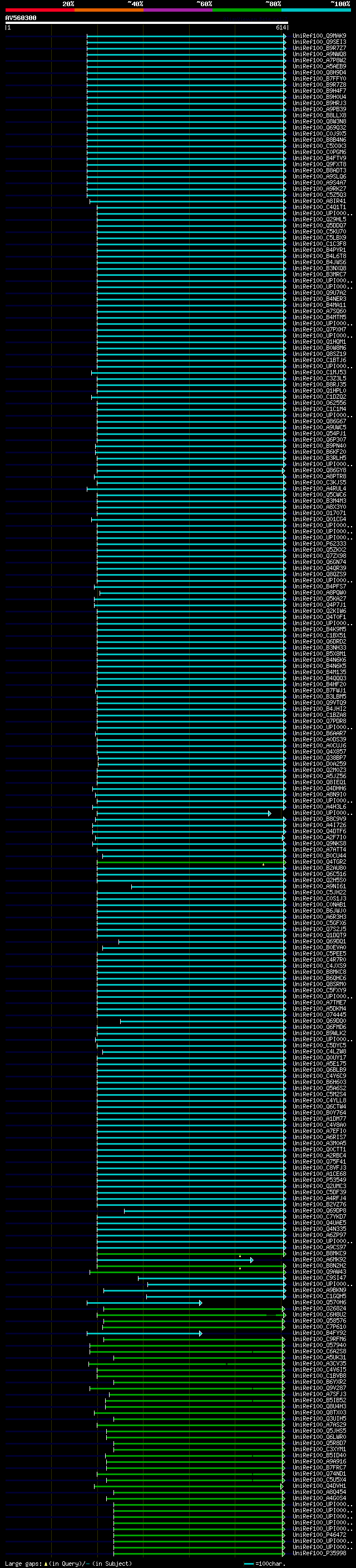Select UniRef100_C4Q1T1 label
This screenshot has height=1568, width=356.
pos(319,207)
